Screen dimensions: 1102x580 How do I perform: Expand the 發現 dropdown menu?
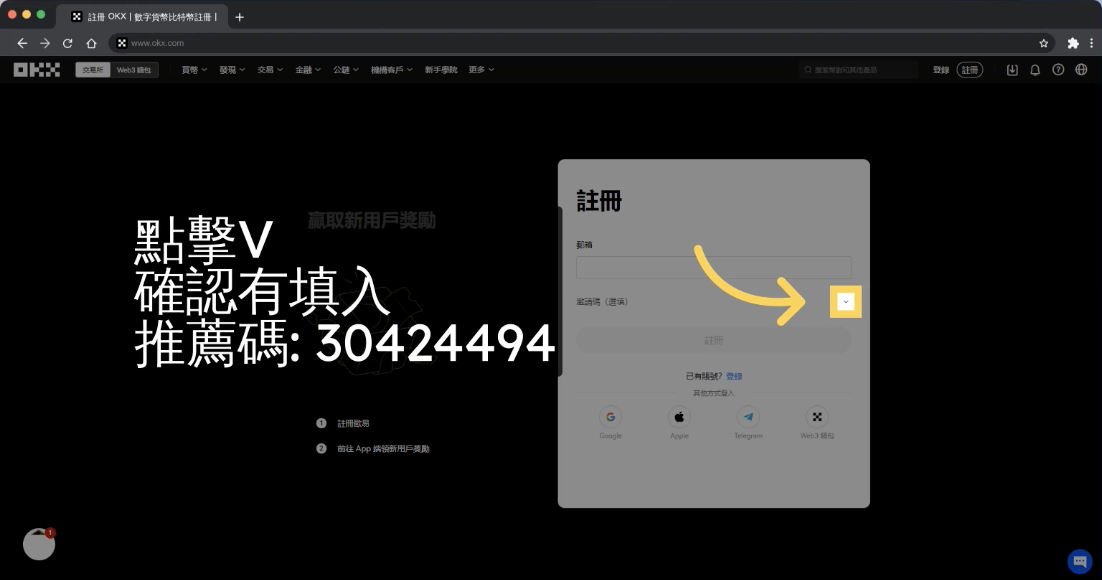tap(232, 70)
